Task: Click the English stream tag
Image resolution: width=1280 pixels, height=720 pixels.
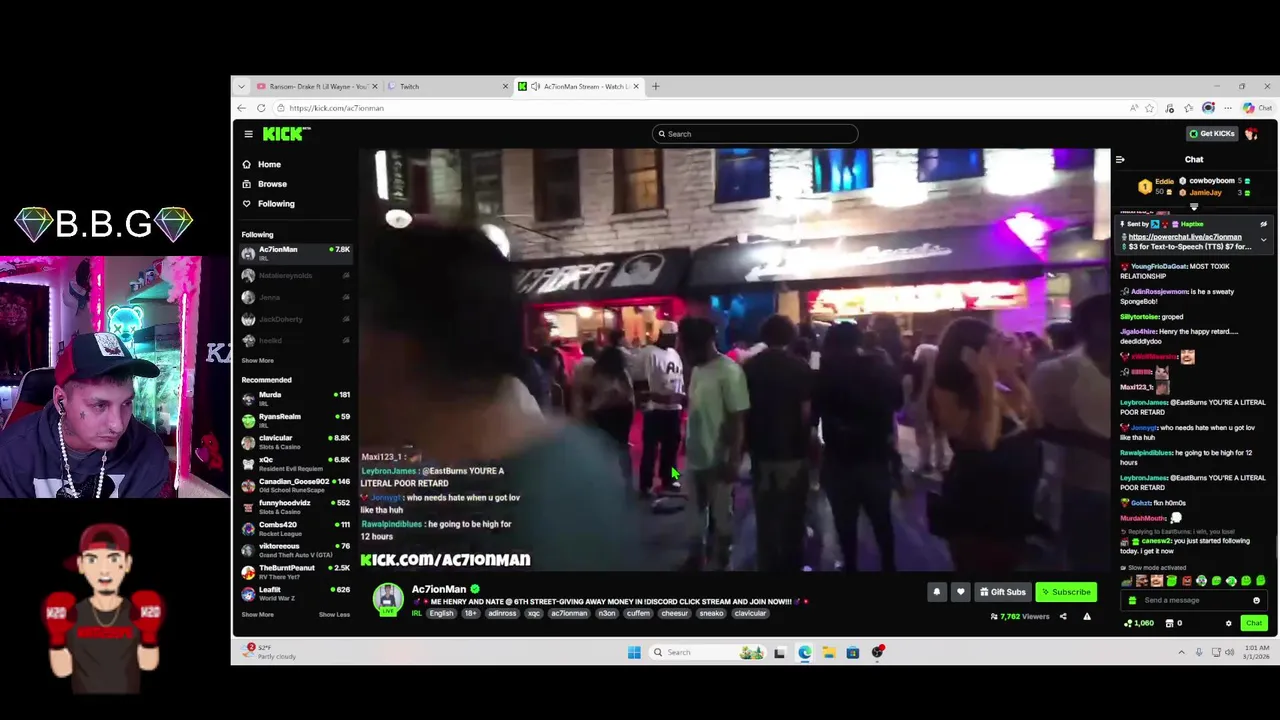Action: click(x=441, y=613)
